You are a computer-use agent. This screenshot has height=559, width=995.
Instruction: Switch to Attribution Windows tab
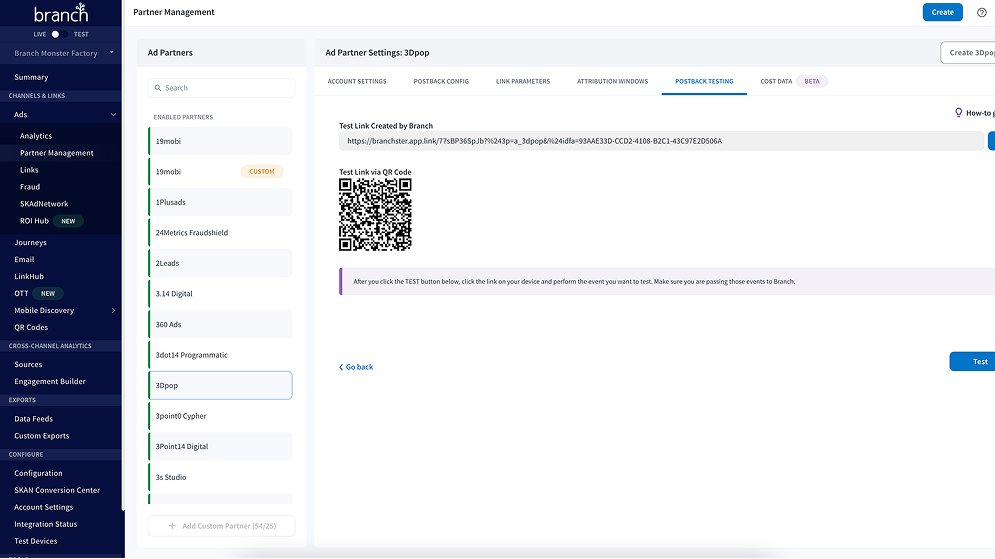(612, 81)
